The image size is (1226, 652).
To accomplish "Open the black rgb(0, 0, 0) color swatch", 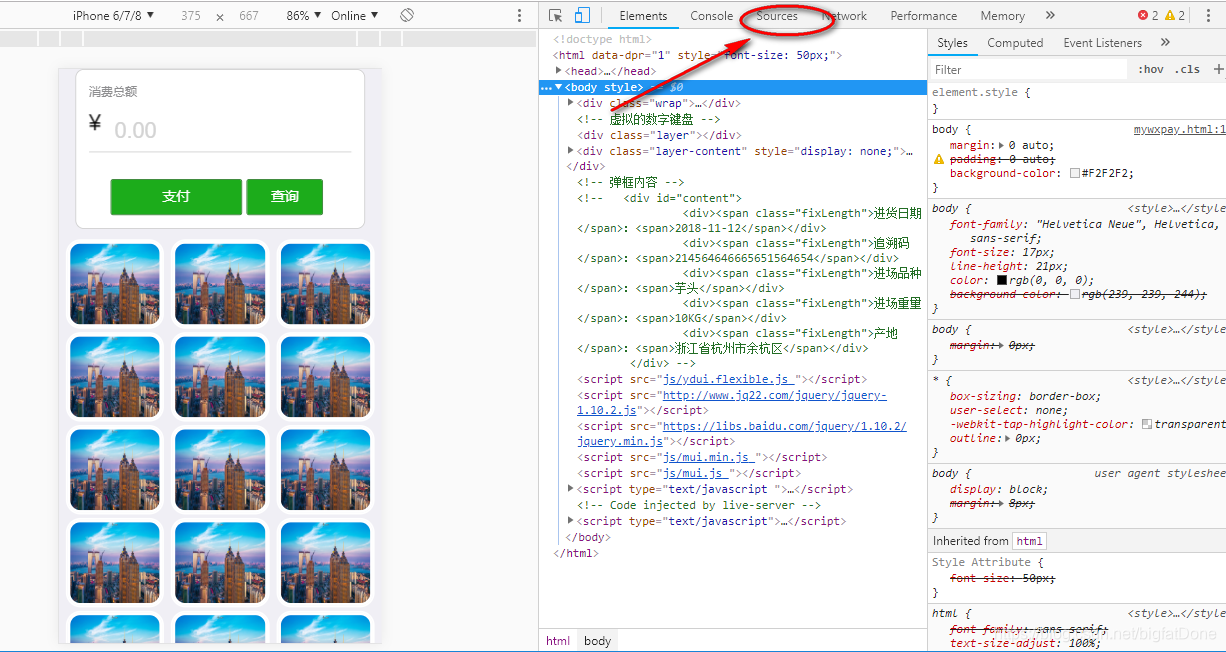I will coord(1002,280).
